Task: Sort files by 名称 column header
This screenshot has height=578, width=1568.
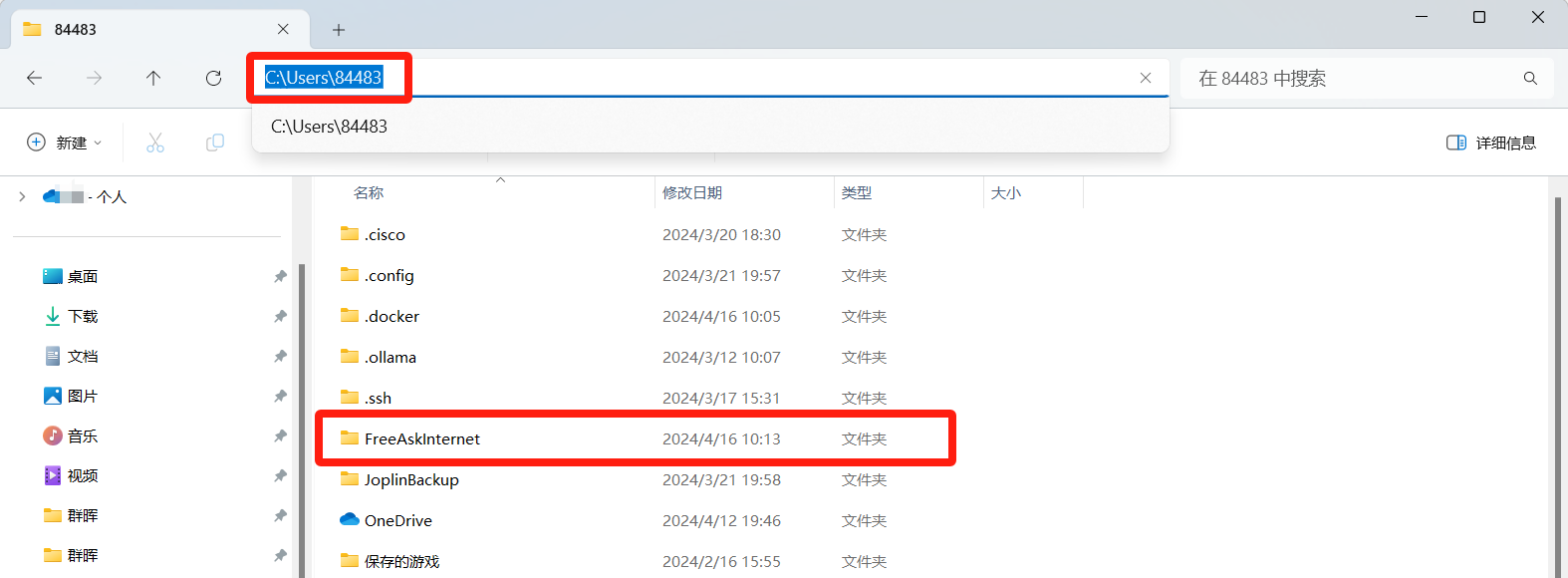Action: 369,192
